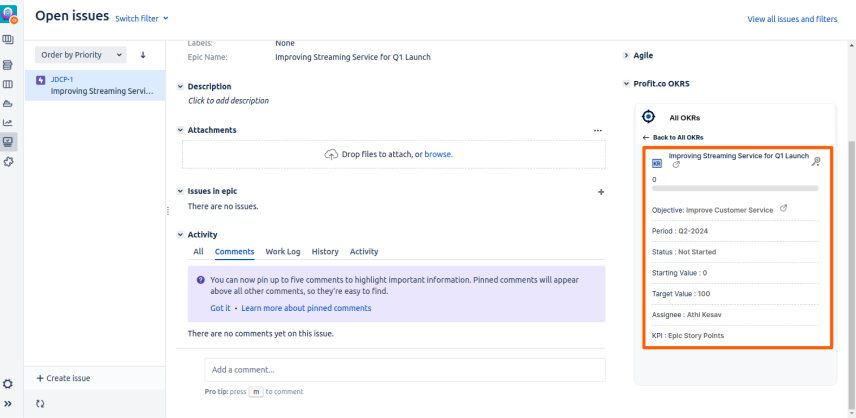The width and height of the screenshot is (856, 418).
Task: Click the Profit.co target logo icon
Action: click(x=648, y=117)
